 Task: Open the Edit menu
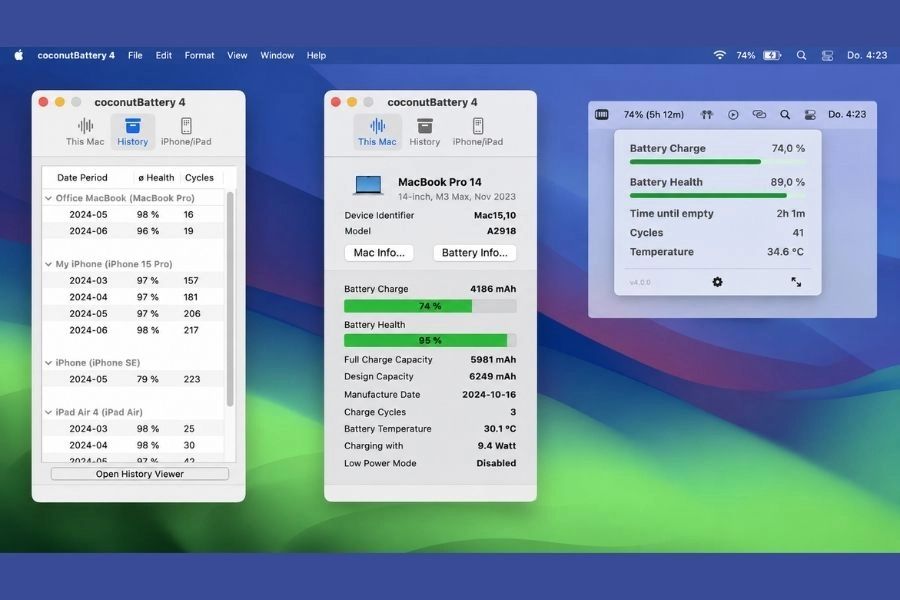[x=164, y=55]
